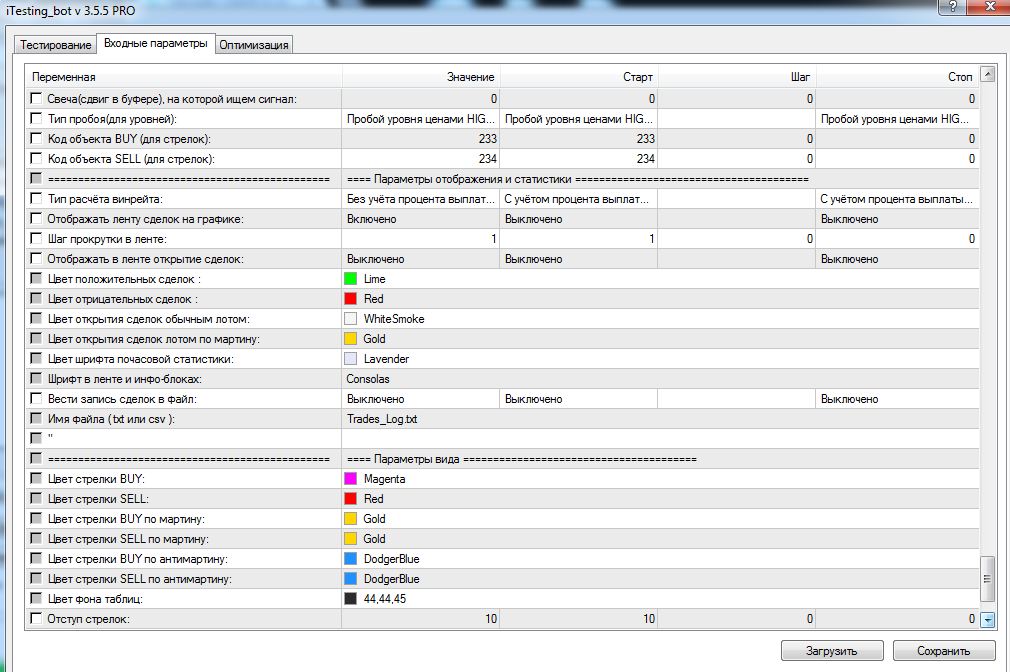This screenshot has height=672, width=1010.
Task: Click the Lime color swatch
Action: (x=351, y=279)
